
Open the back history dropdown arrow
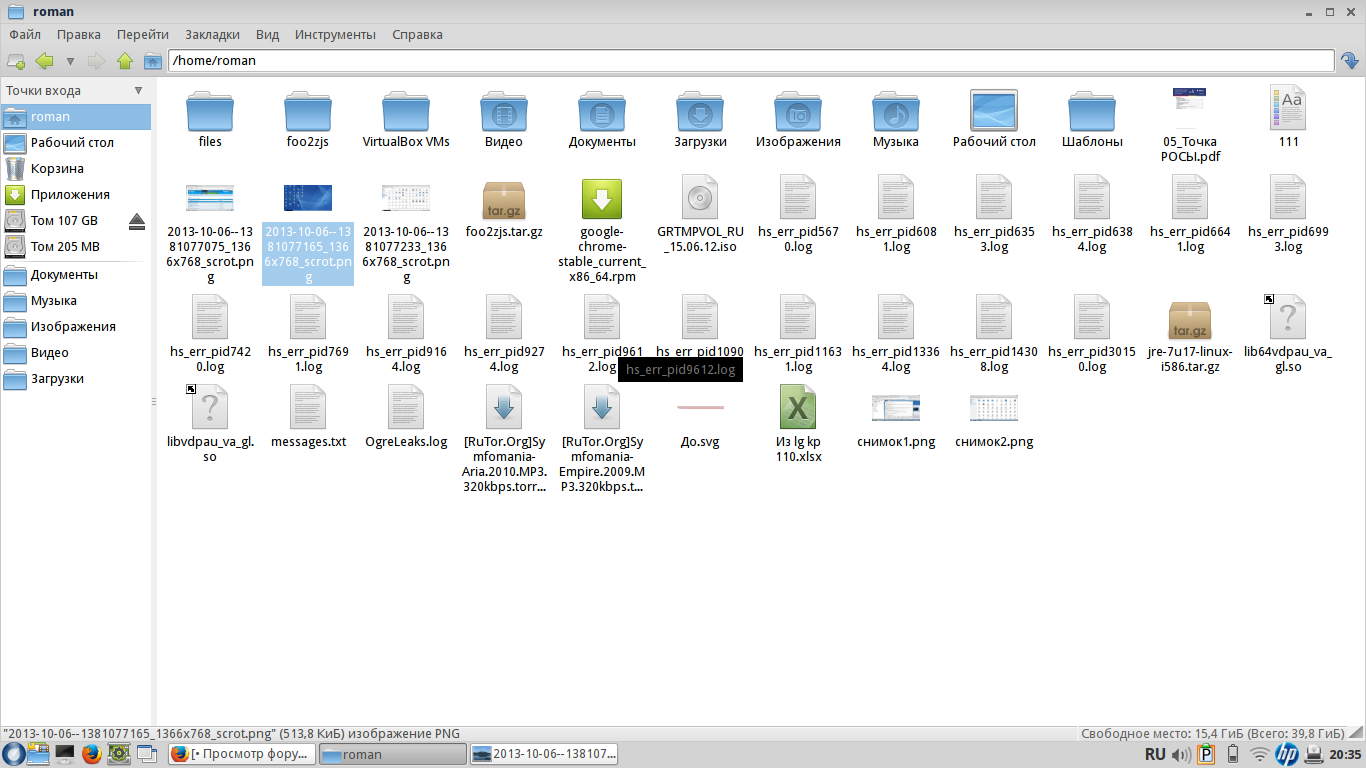tap(70, 61)
